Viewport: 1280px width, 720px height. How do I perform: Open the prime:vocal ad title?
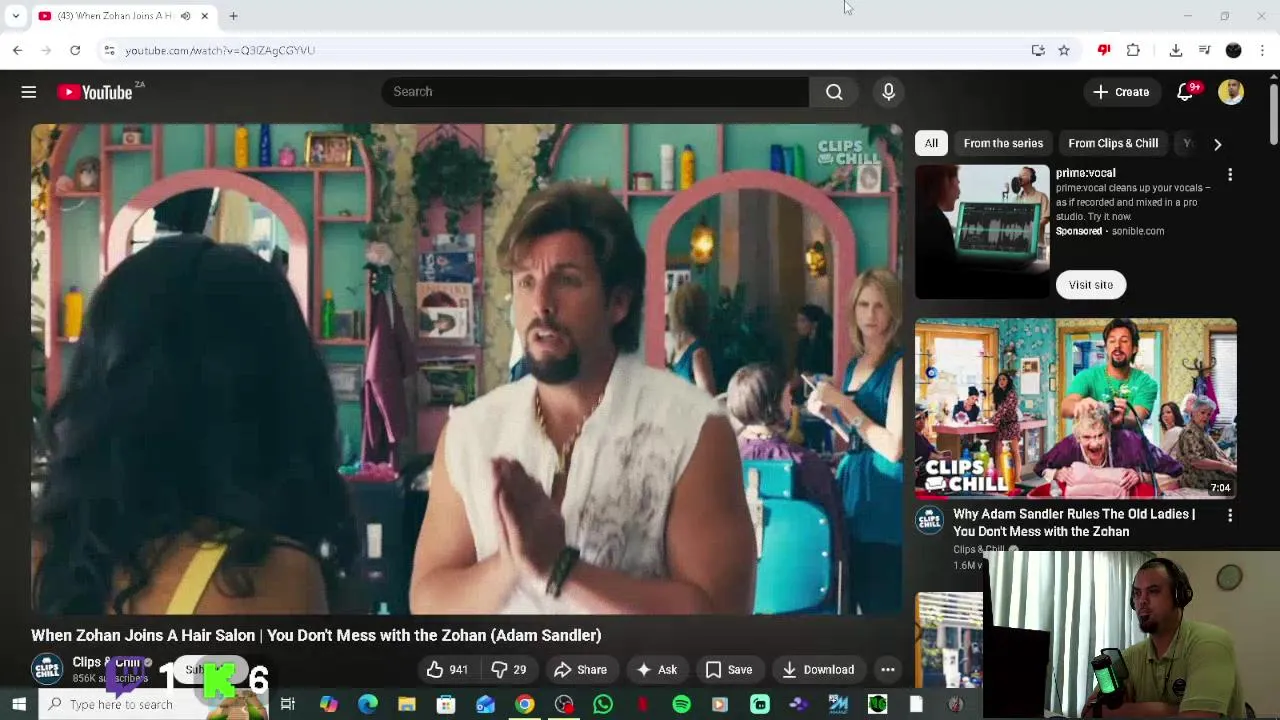click(x=1085, y=173)
